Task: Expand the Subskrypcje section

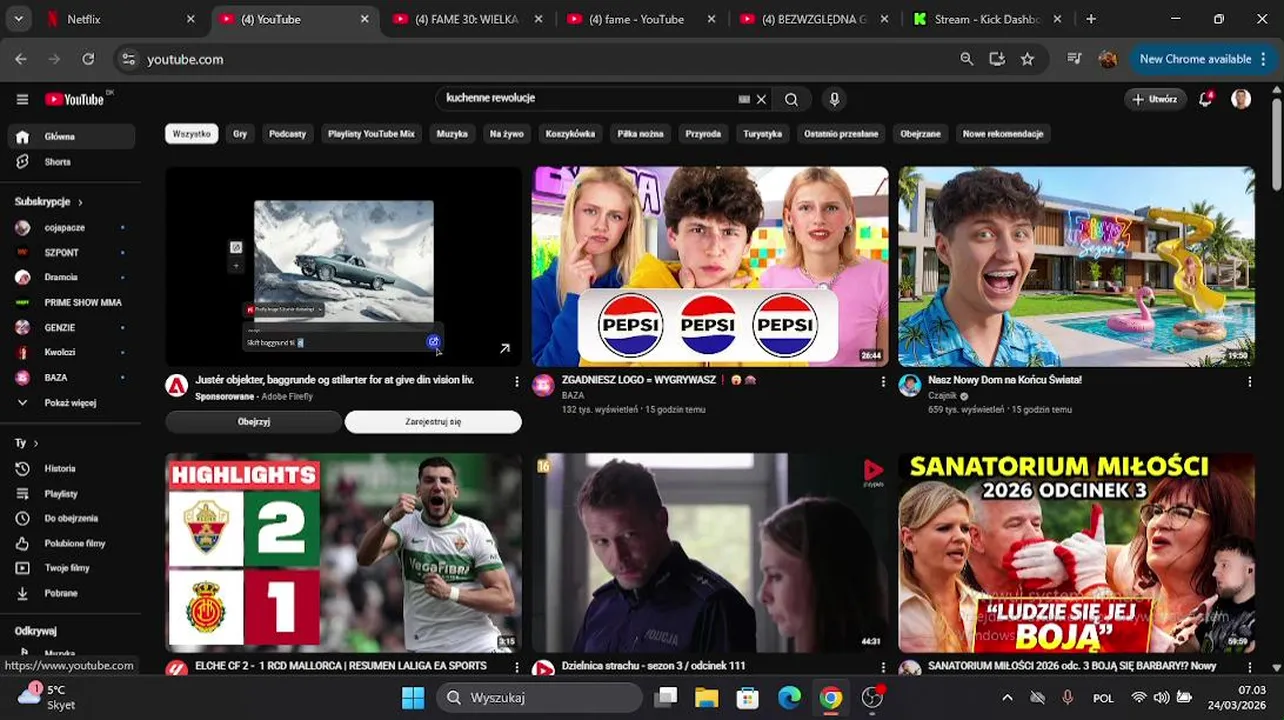Action: [x=49, y=202]
